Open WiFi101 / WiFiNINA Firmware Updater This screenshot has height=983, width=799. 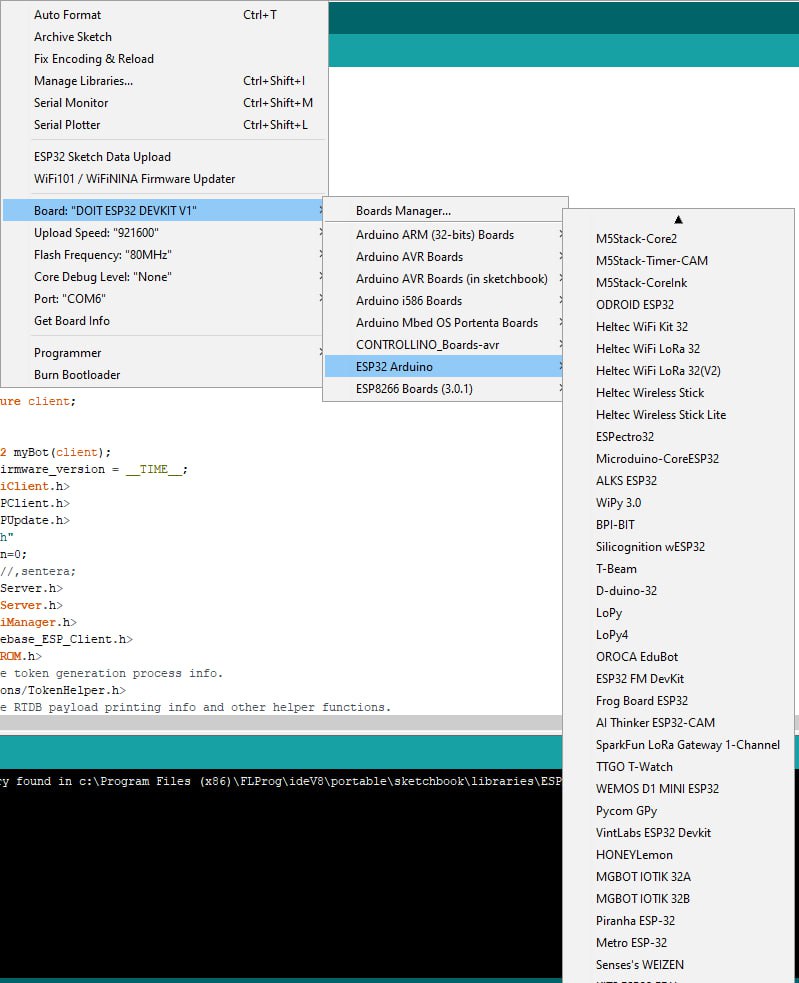(x=164, y=179)
